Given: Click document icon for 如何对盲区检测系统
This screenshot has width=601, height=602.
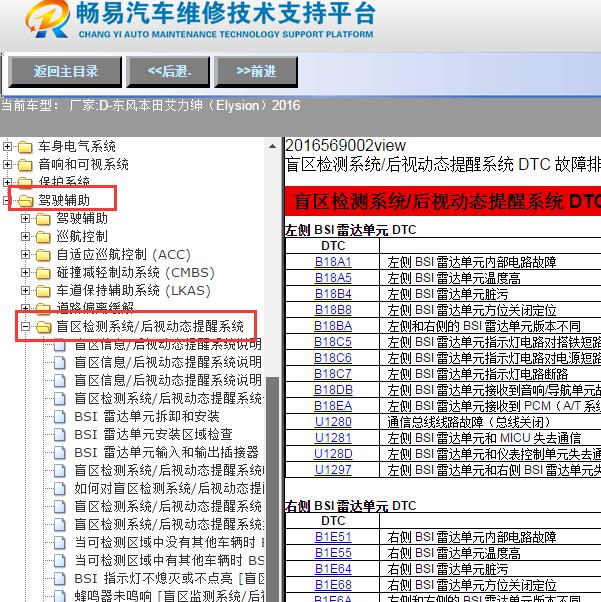Looking at the screenshot, I should coord(60,488).
